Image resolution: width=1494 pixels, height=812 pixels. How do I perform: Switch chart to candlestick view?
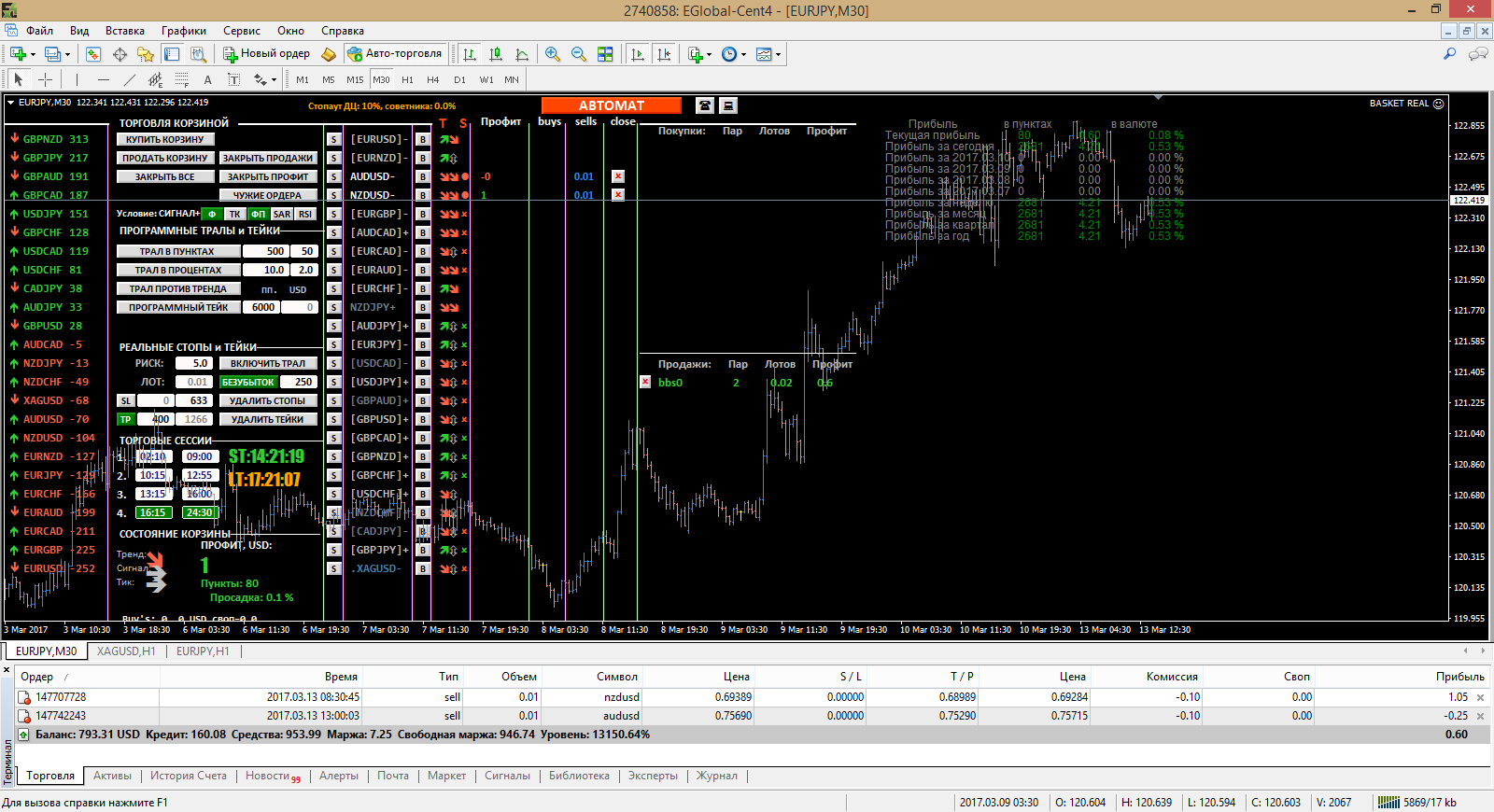coord(496,54)
